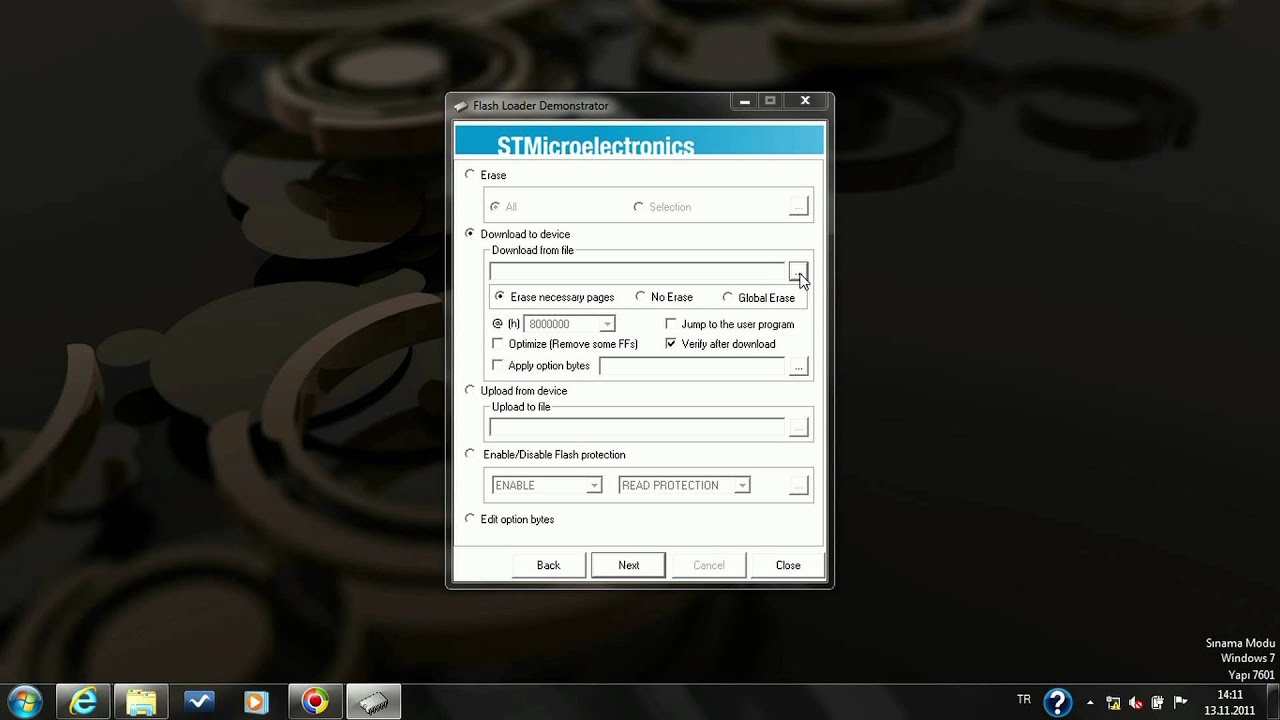The height and width of the screenshot is (720, 1280).
Task: Toggle Verify after download checkbox
Action: [x=671, y=343]
